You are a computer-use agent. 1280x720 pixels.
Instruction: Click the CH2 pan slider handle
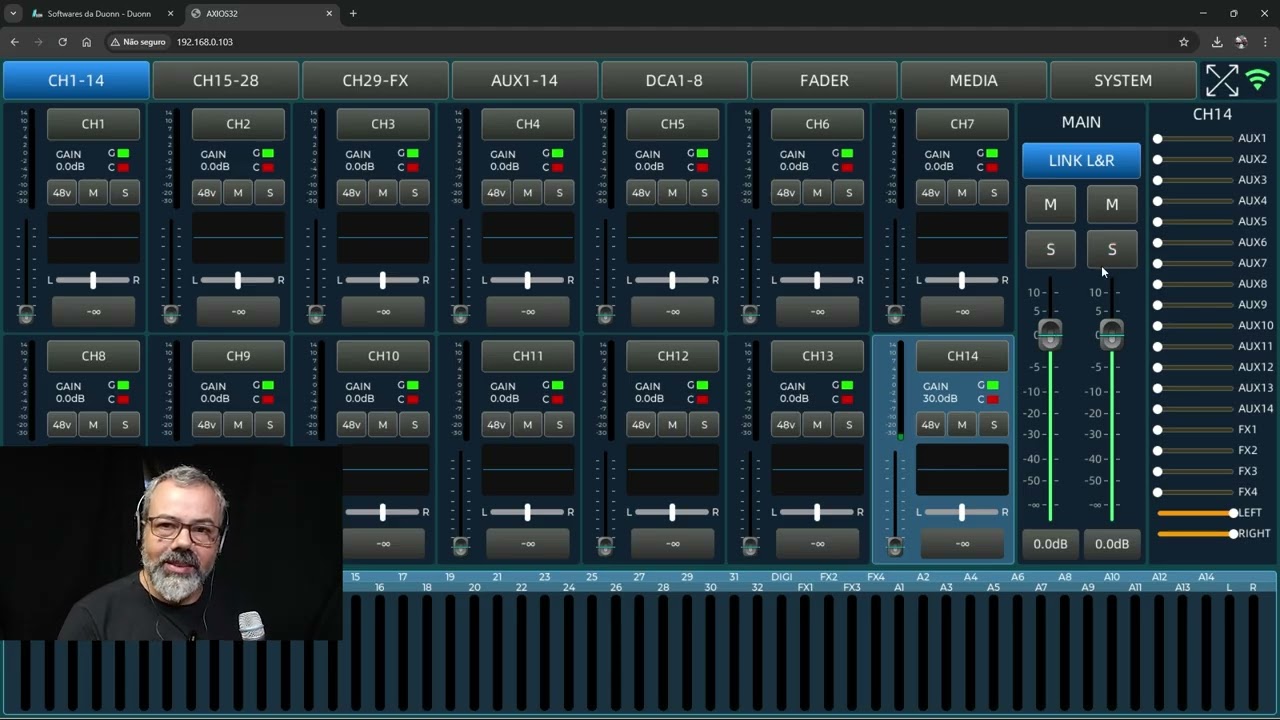[x=237, y=280]
